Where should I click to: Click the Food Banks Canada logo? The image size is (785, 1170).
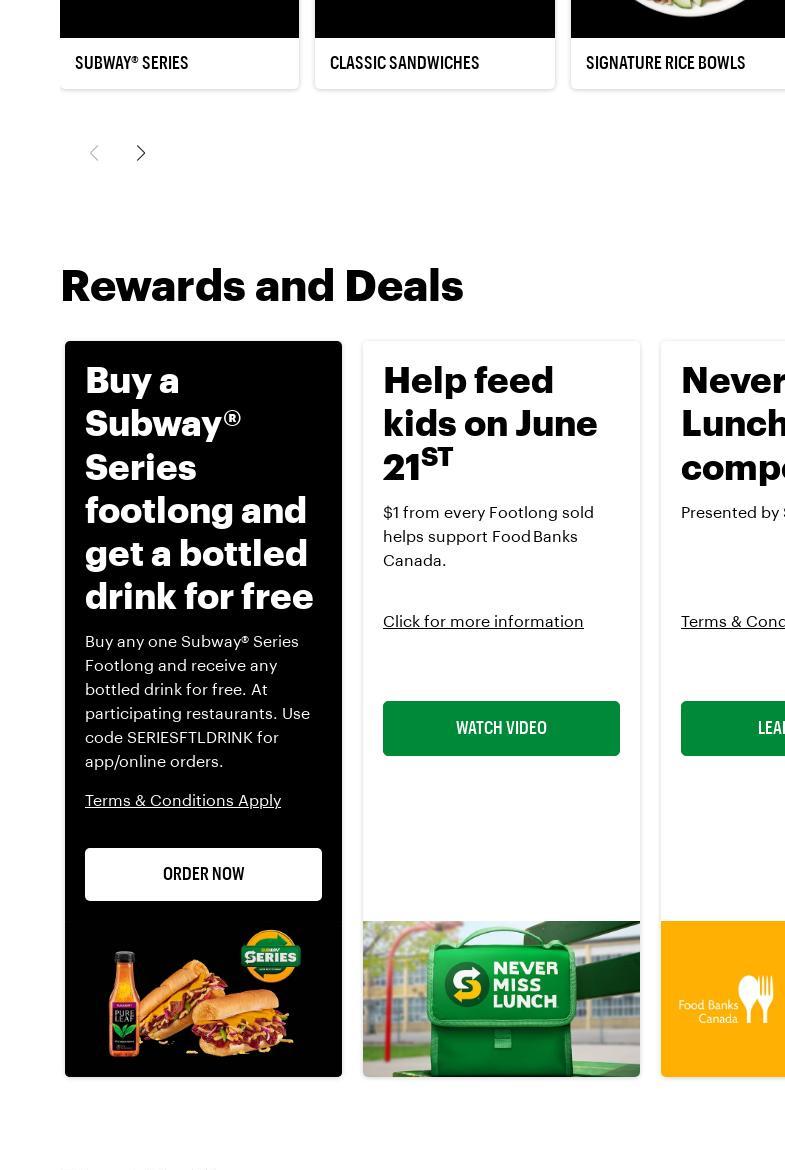tap(726, 999)
